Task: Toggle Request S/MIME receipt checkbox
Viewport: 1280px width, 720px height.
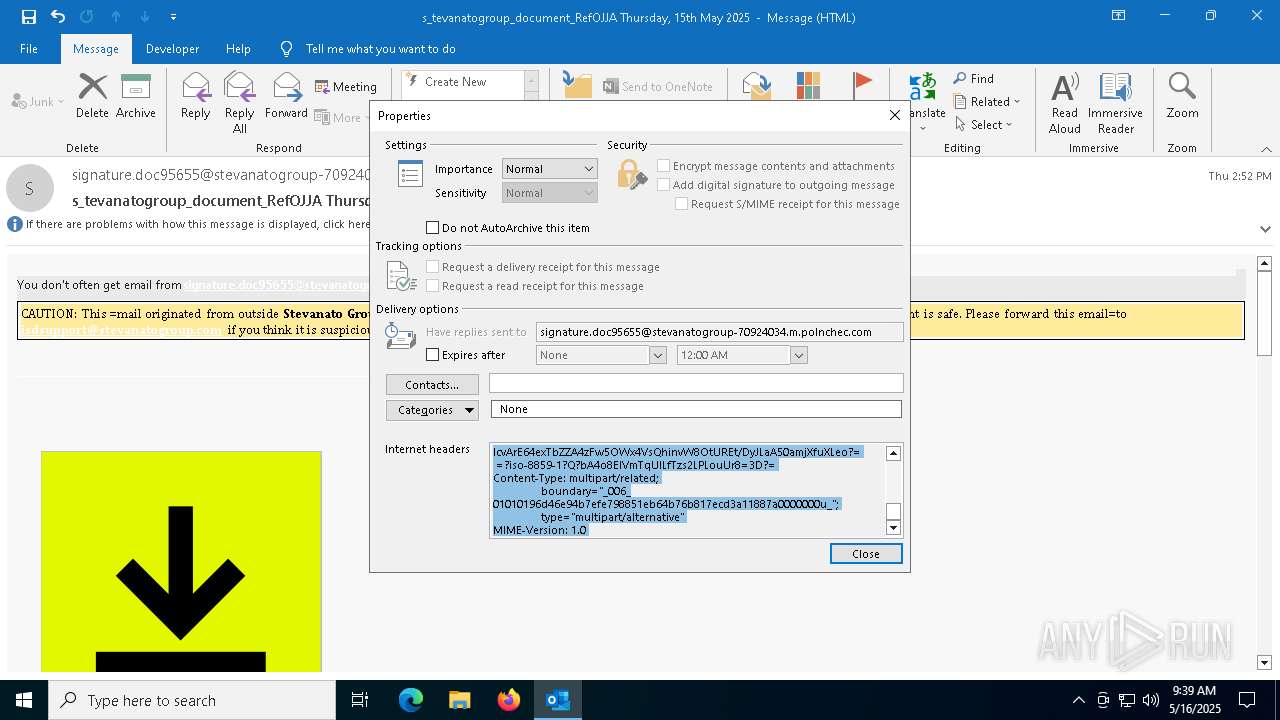Action: pos(681,204)
